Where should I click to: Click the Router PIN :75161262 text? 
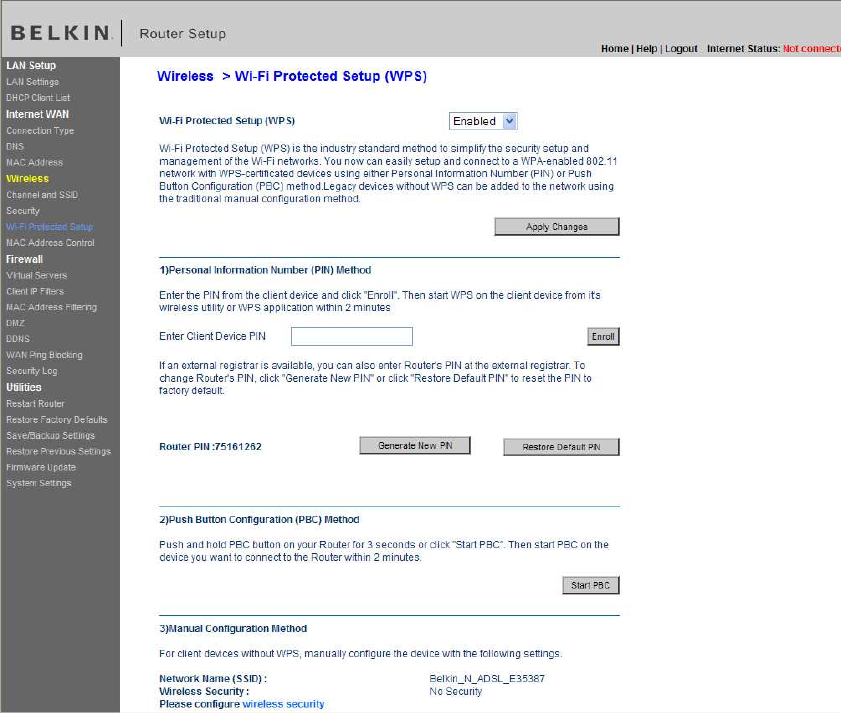210,446
